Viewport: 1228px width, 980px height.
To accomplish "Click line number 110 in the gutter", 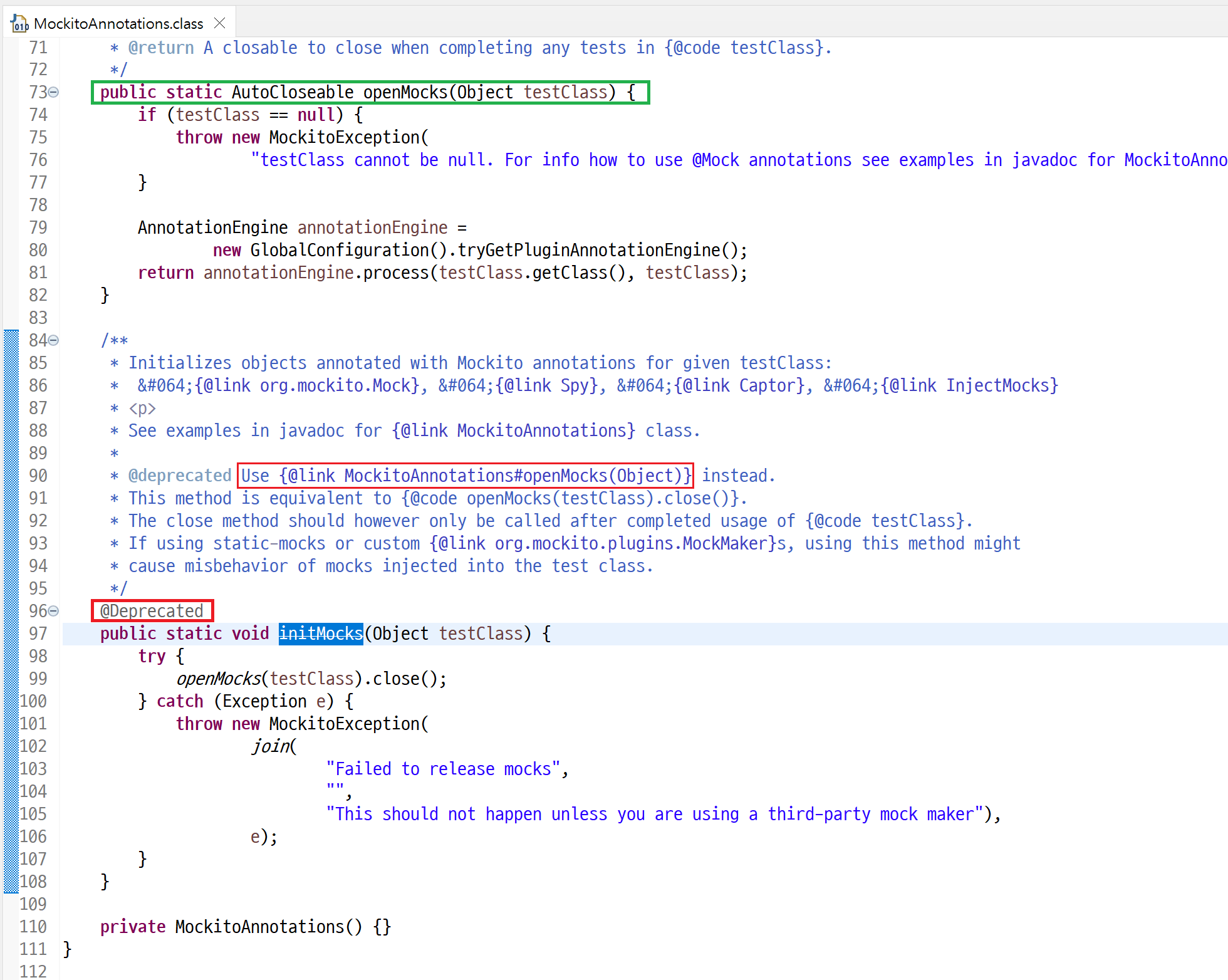I will (33, 927).
